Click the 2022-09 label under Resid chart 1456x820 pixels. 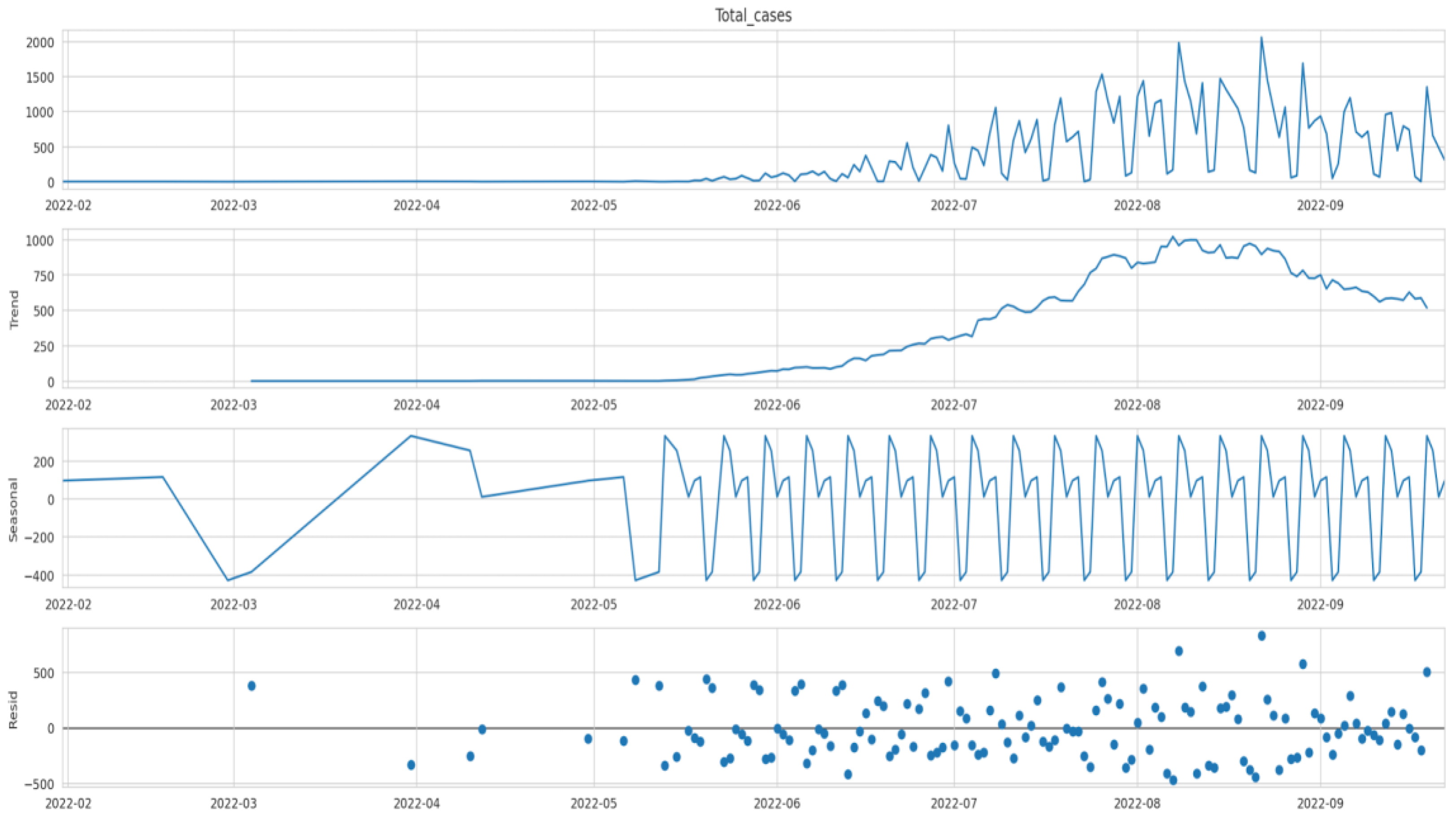(1320, 803)
